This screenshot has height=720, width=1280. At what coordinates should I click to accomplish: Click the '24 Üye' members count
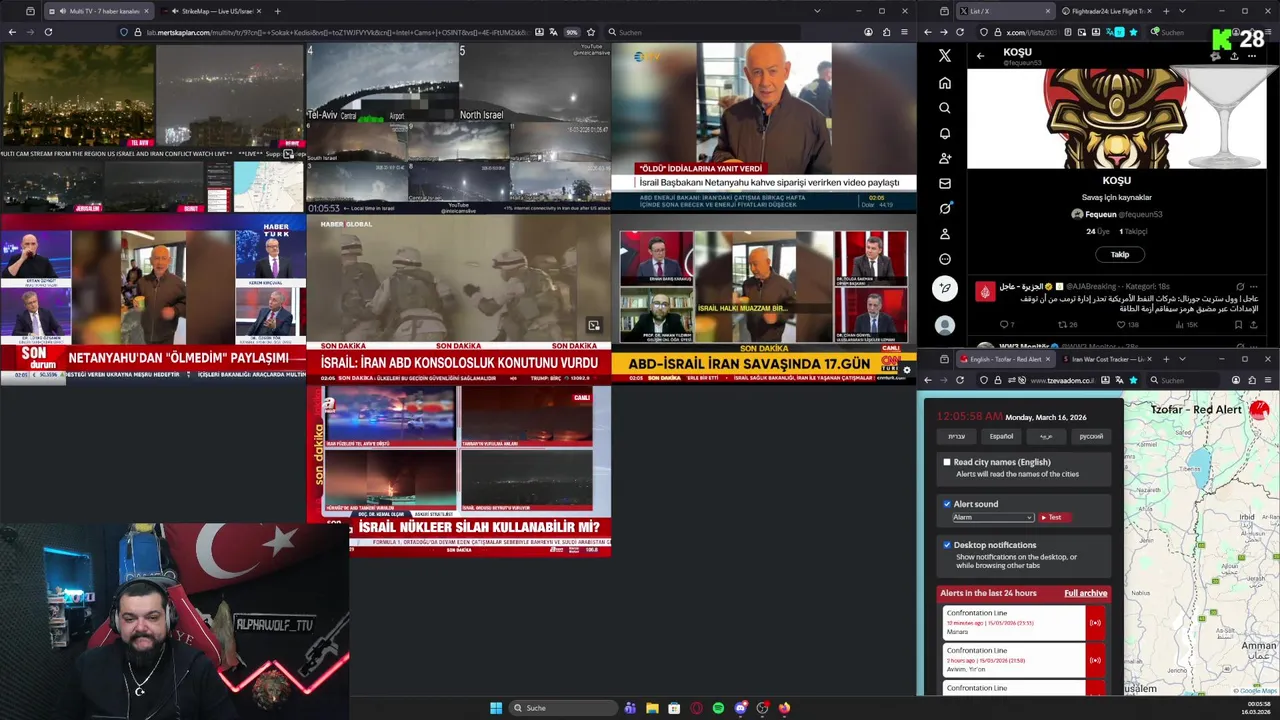click(x=1097, y=231)
